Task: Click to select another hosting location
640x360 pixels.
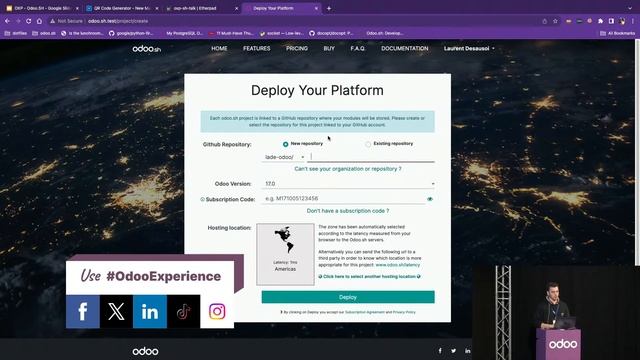Action: (x=369, y=277)
